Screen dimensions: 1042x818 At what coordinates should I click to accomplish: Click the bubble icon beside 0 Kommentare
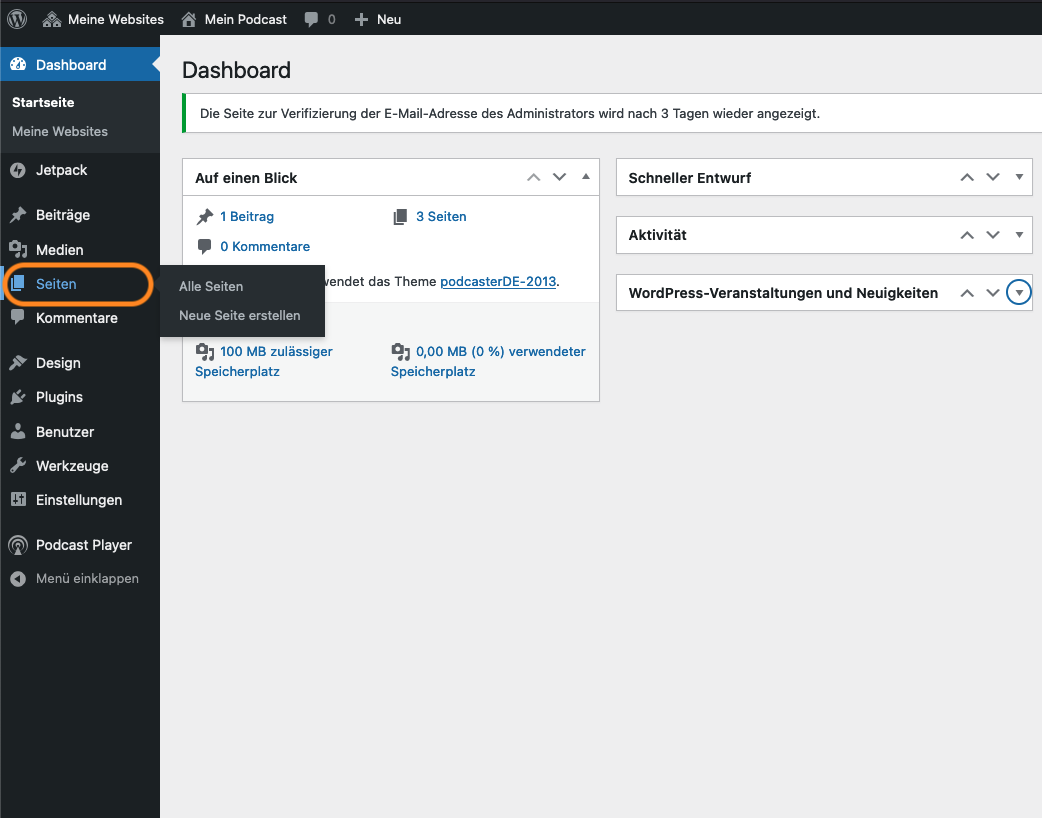[205, 247]
